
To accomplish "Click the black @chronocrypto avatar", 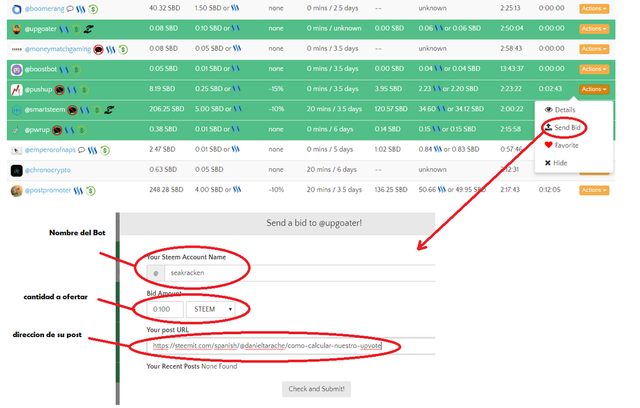I will (16, 171).
